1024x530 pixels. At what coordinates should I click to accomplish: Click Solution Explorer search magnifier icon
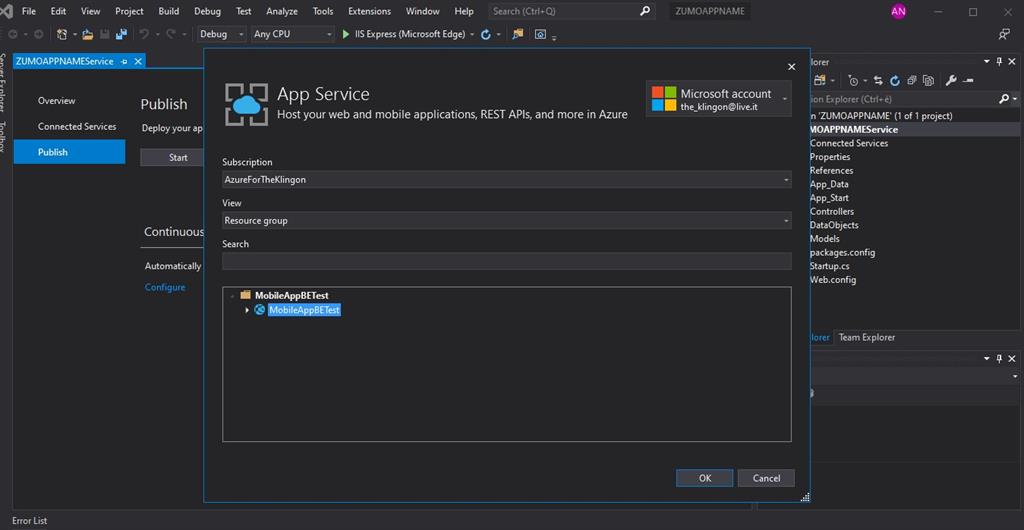click(1004, 99)
